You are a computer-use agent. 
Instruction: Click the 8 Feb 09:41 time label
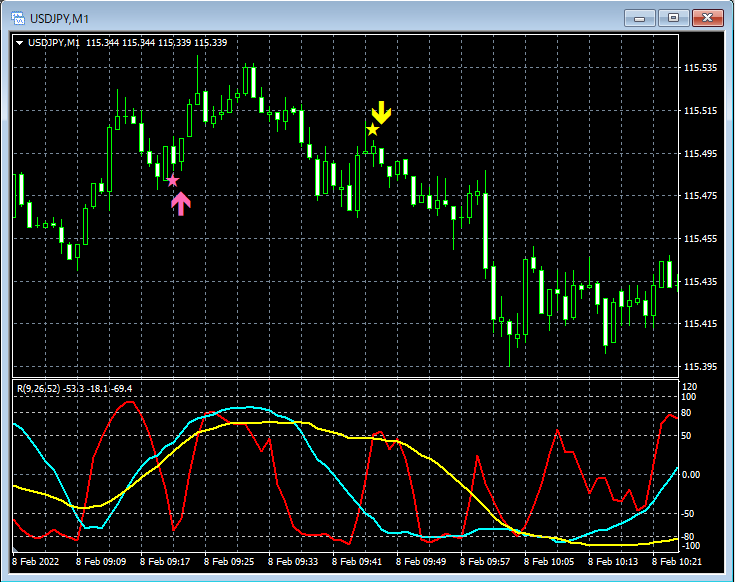[x=357, y=562]
